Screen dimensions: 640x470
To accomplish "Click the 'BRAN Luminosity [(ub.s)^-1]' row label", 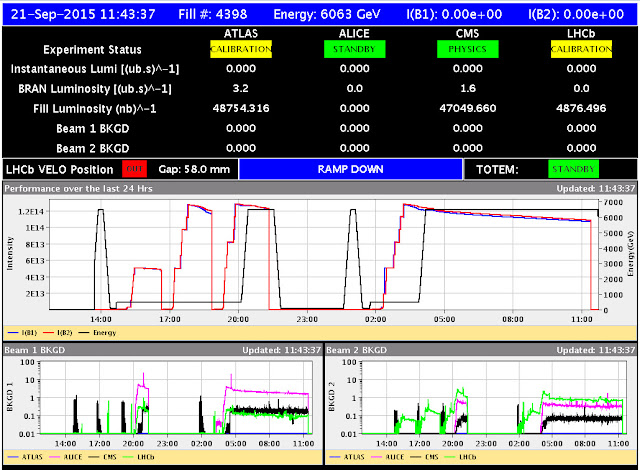I will pos(95,89).
